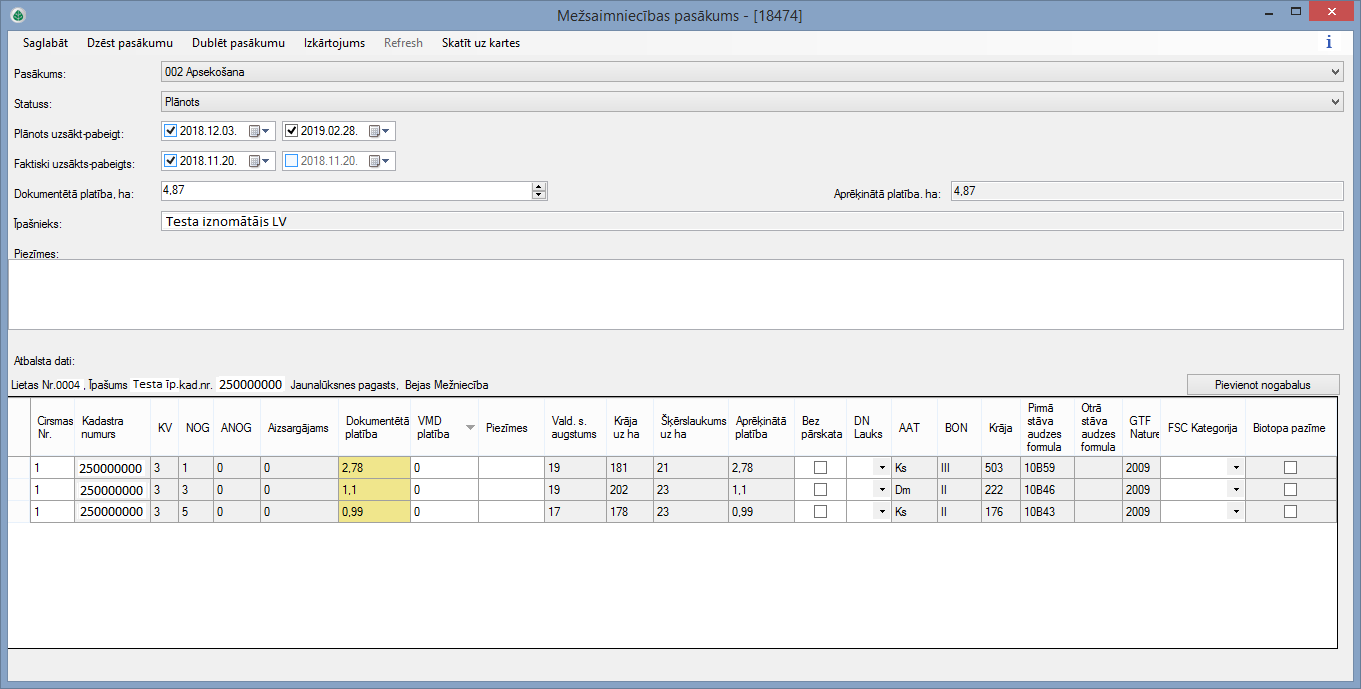Viewport: 1361px width, 689px height.
Task: Expand the Pasākums dropdown list
Action: [1335, 72]
